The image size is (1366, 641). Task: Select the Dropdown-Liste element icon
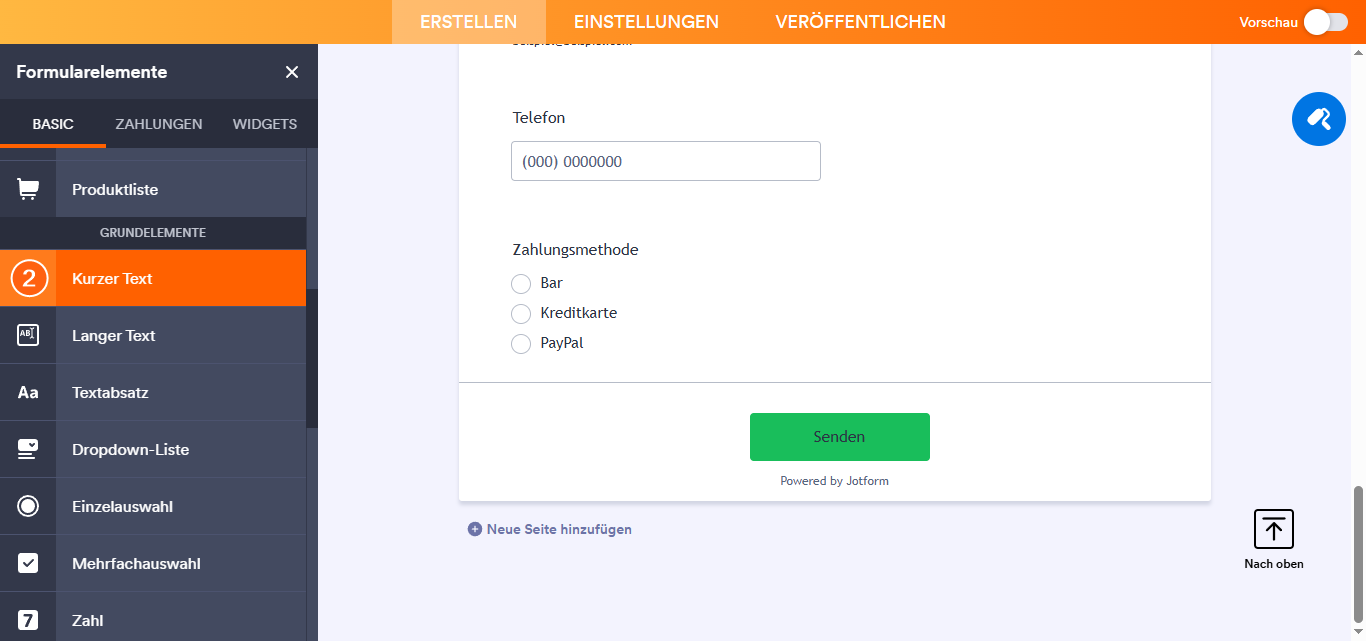tap(27, 449)
